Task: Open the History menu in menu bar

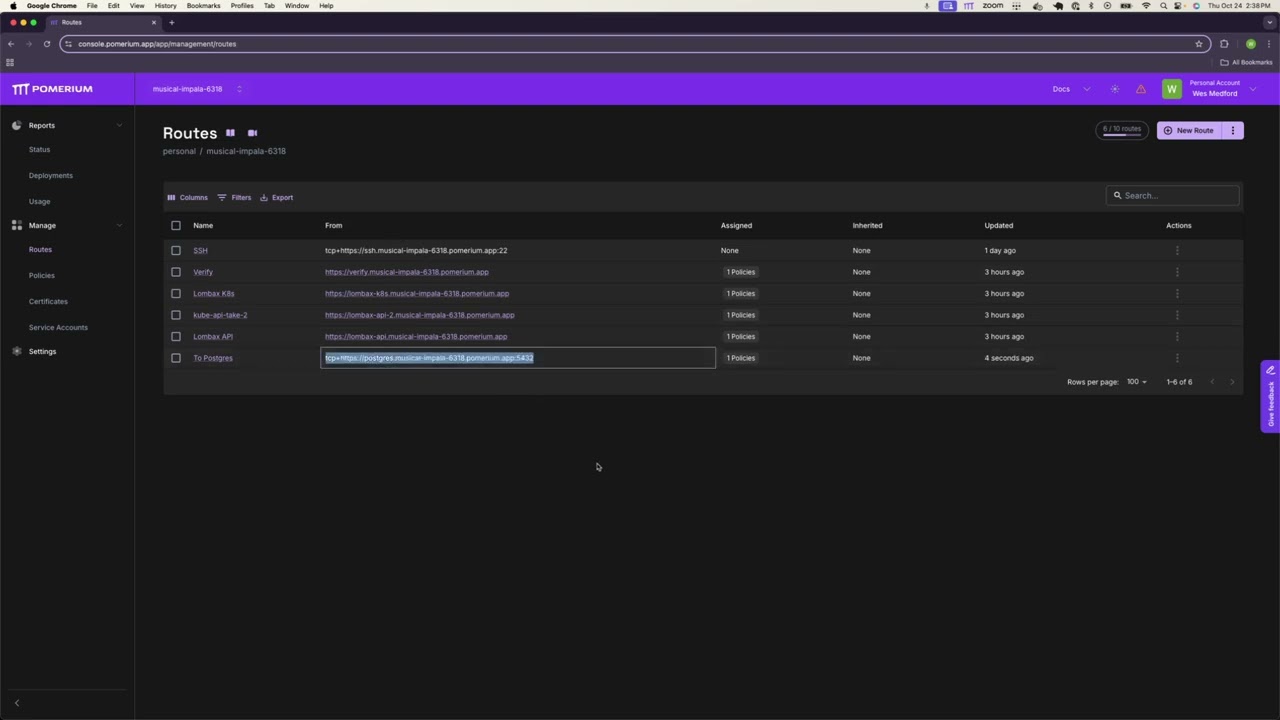Action: pyautogui.click(x=166, y=6)
